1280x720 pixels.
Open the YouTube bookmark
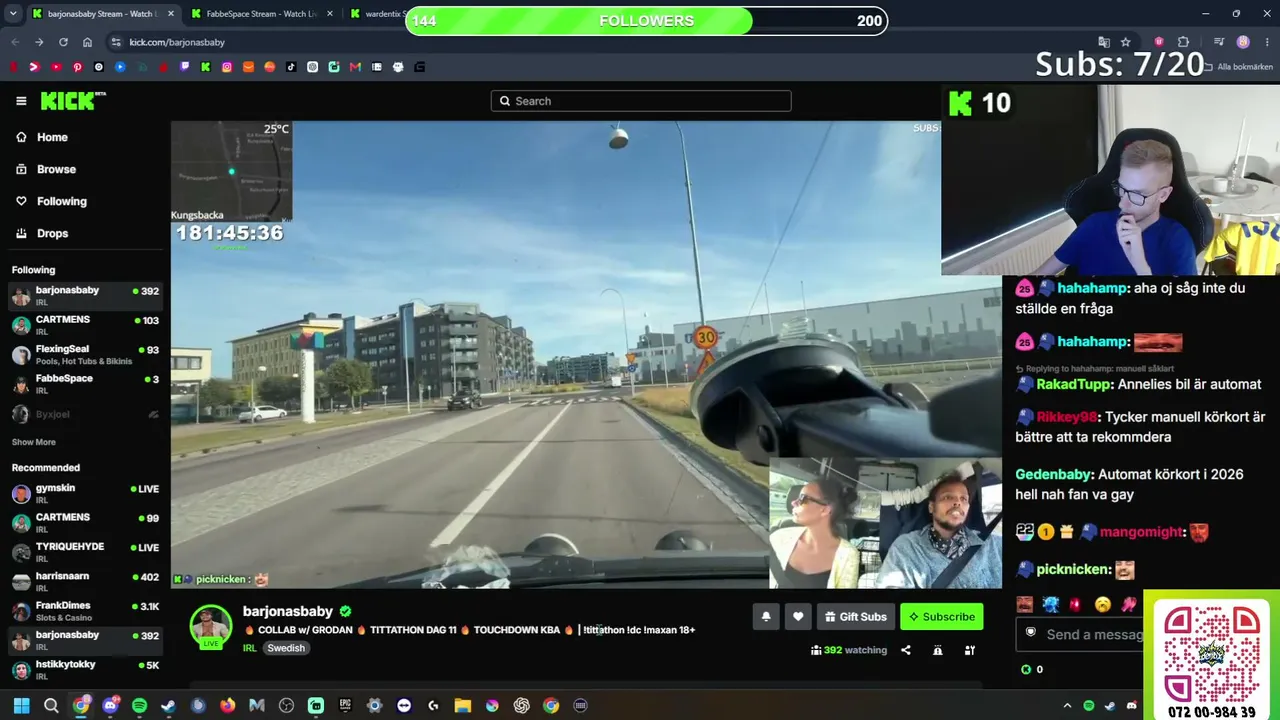tap(55, 67)
